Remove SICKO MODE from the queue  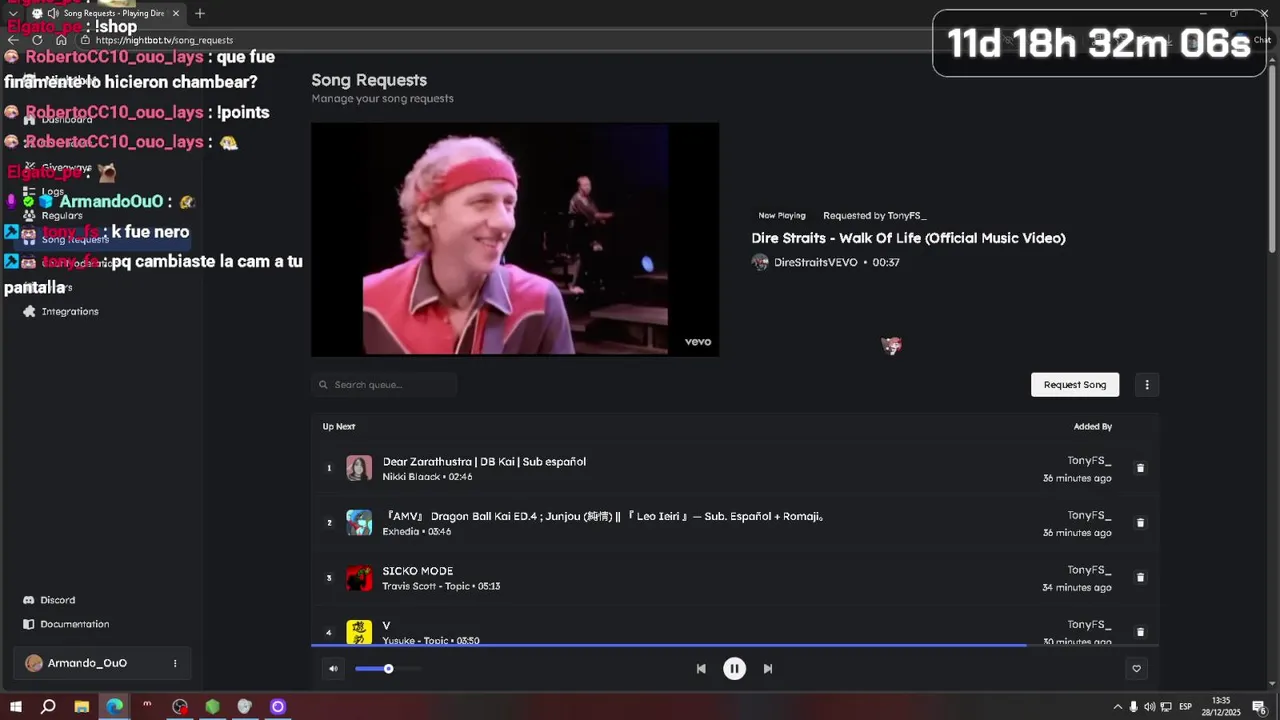1140,578
